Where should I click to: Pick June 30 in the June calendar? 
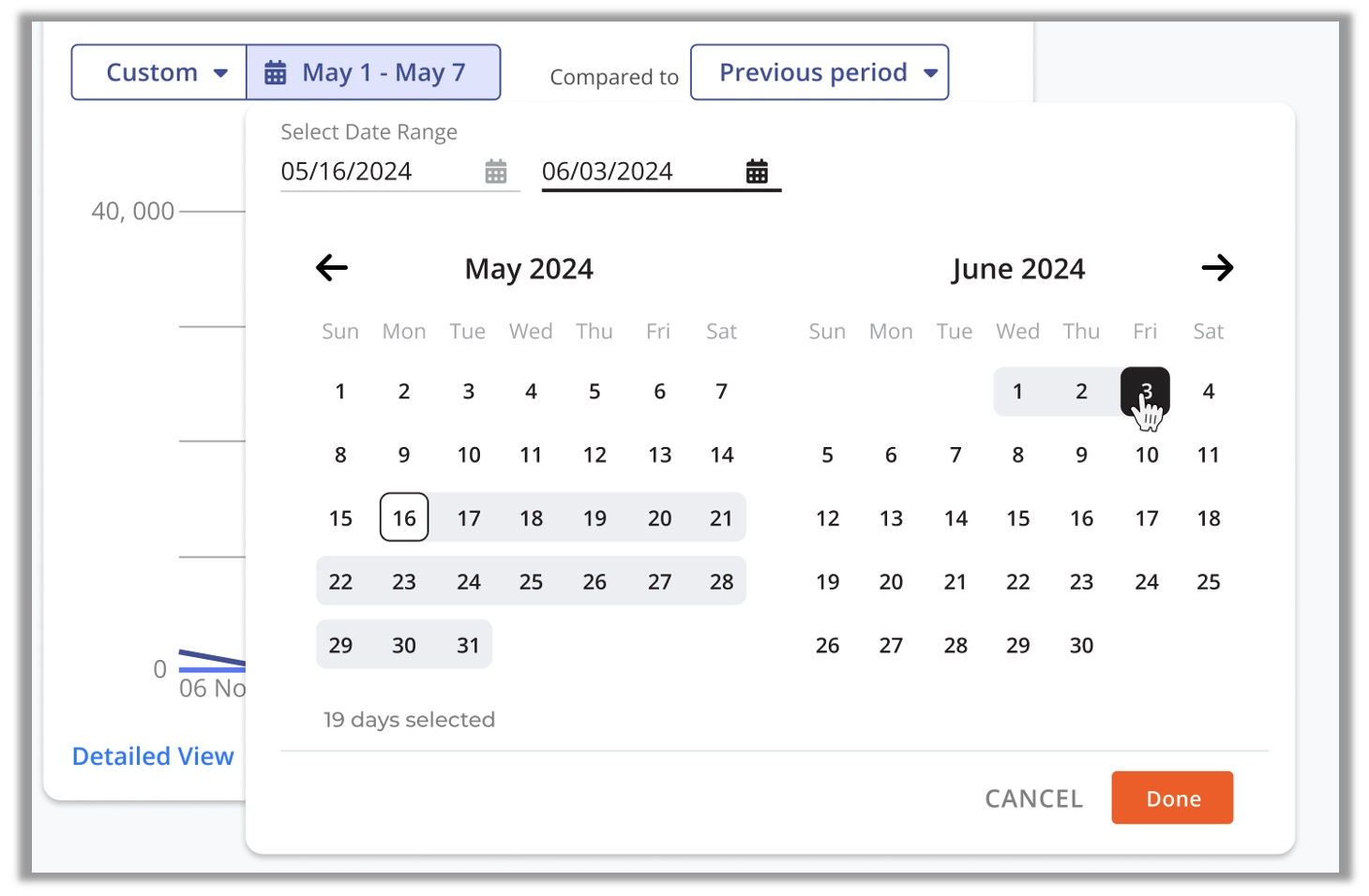1081,646
